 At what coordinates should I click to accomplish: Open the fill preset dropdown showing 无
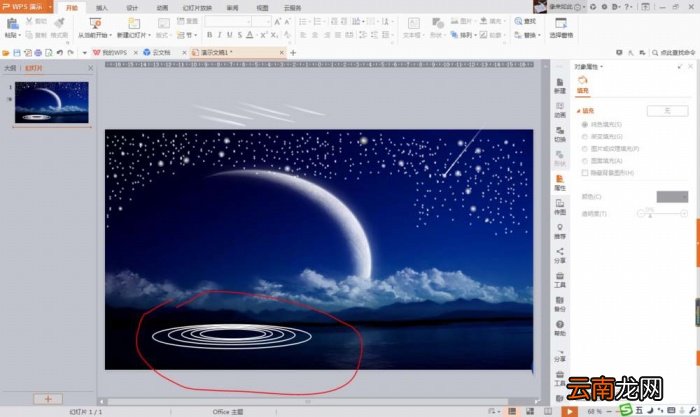(667, 111)
